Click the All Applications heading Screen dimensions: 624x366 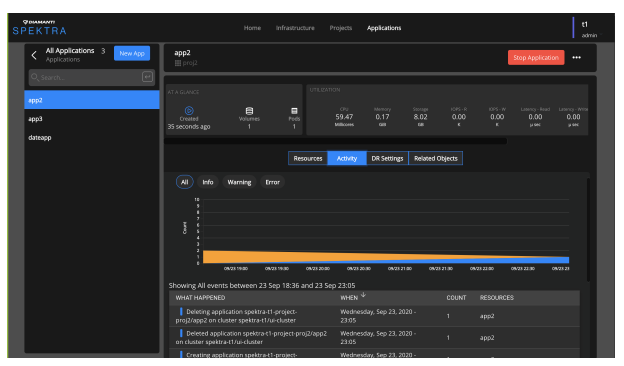click(70, 51)
